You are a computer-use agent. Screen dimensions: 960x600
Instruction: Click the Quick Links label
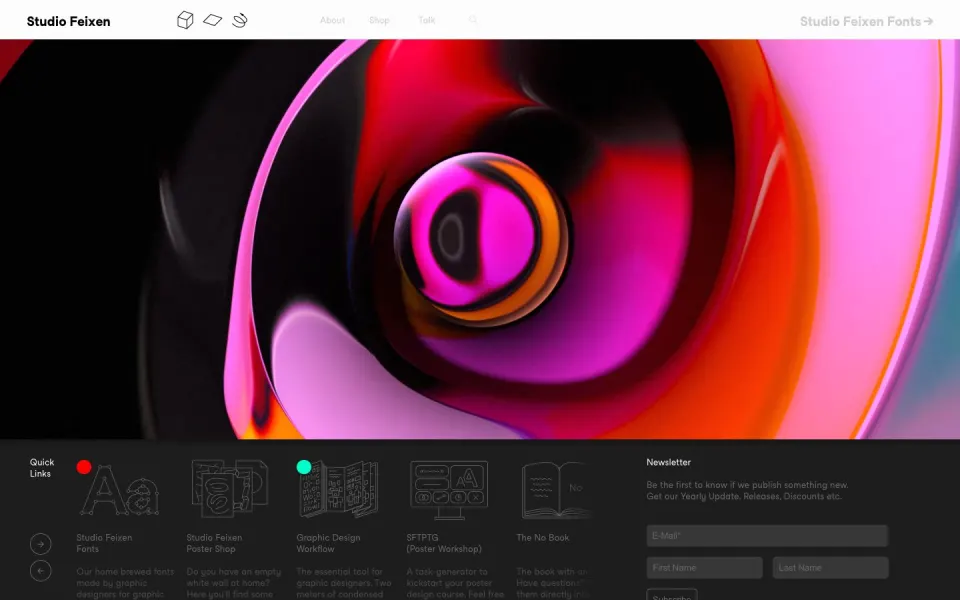(x=42, y=468)
